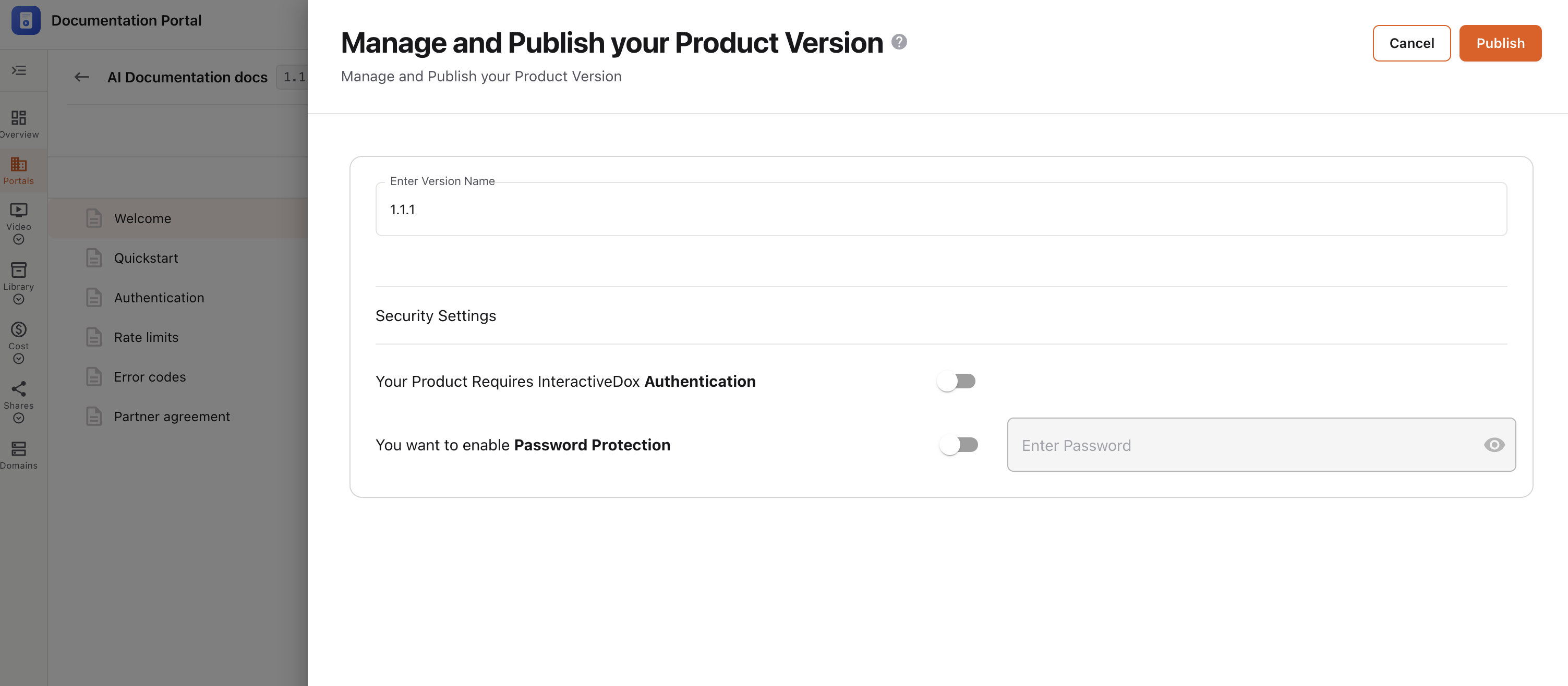Click the Enter Version Name field
1568x686 pixels.
[941, 209]
